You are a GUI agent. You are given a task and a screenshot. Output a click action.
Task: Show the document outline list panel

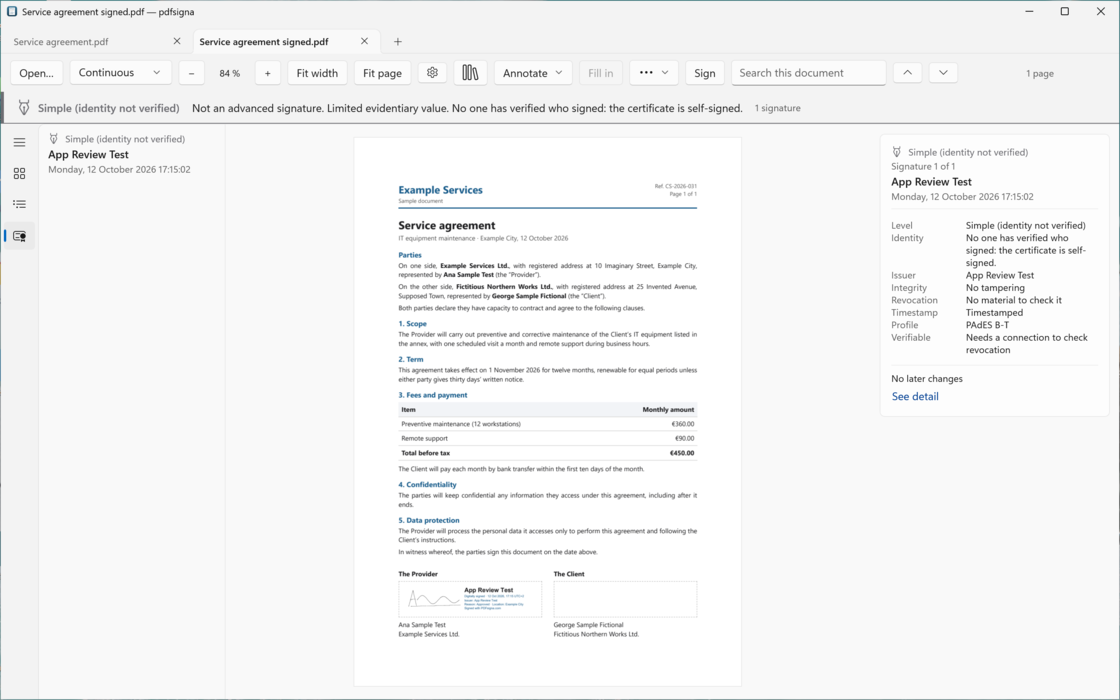click(x=19, y=204)
